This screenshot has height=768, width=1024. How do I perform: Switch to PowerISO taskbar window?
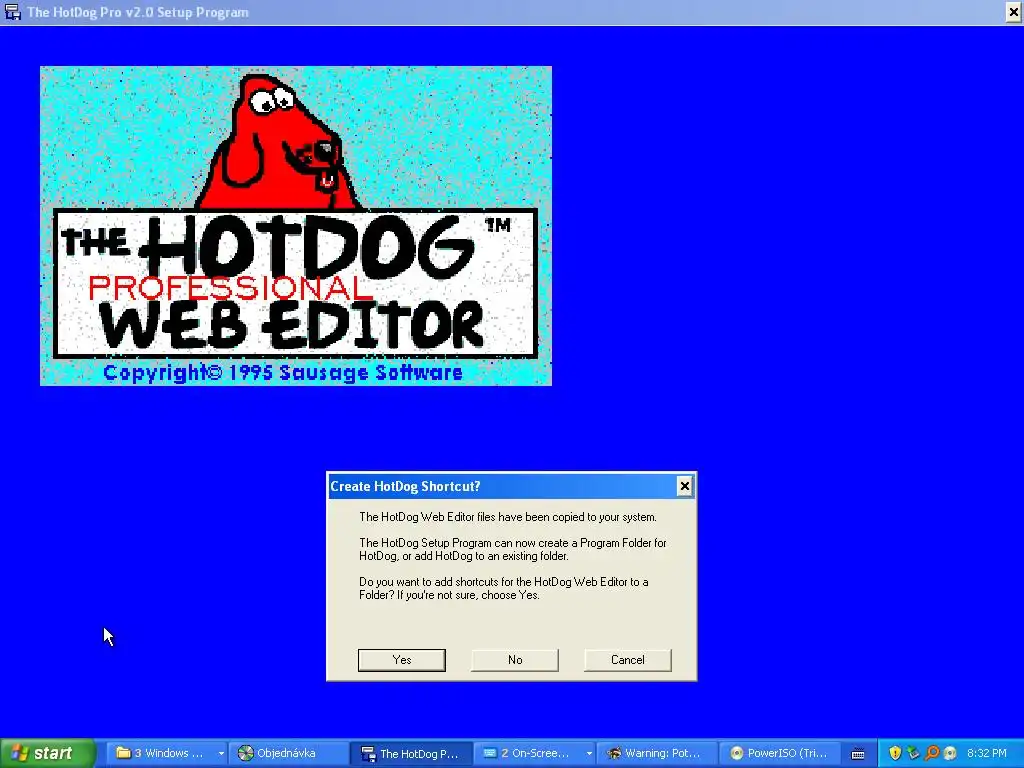tap(780, 753)
